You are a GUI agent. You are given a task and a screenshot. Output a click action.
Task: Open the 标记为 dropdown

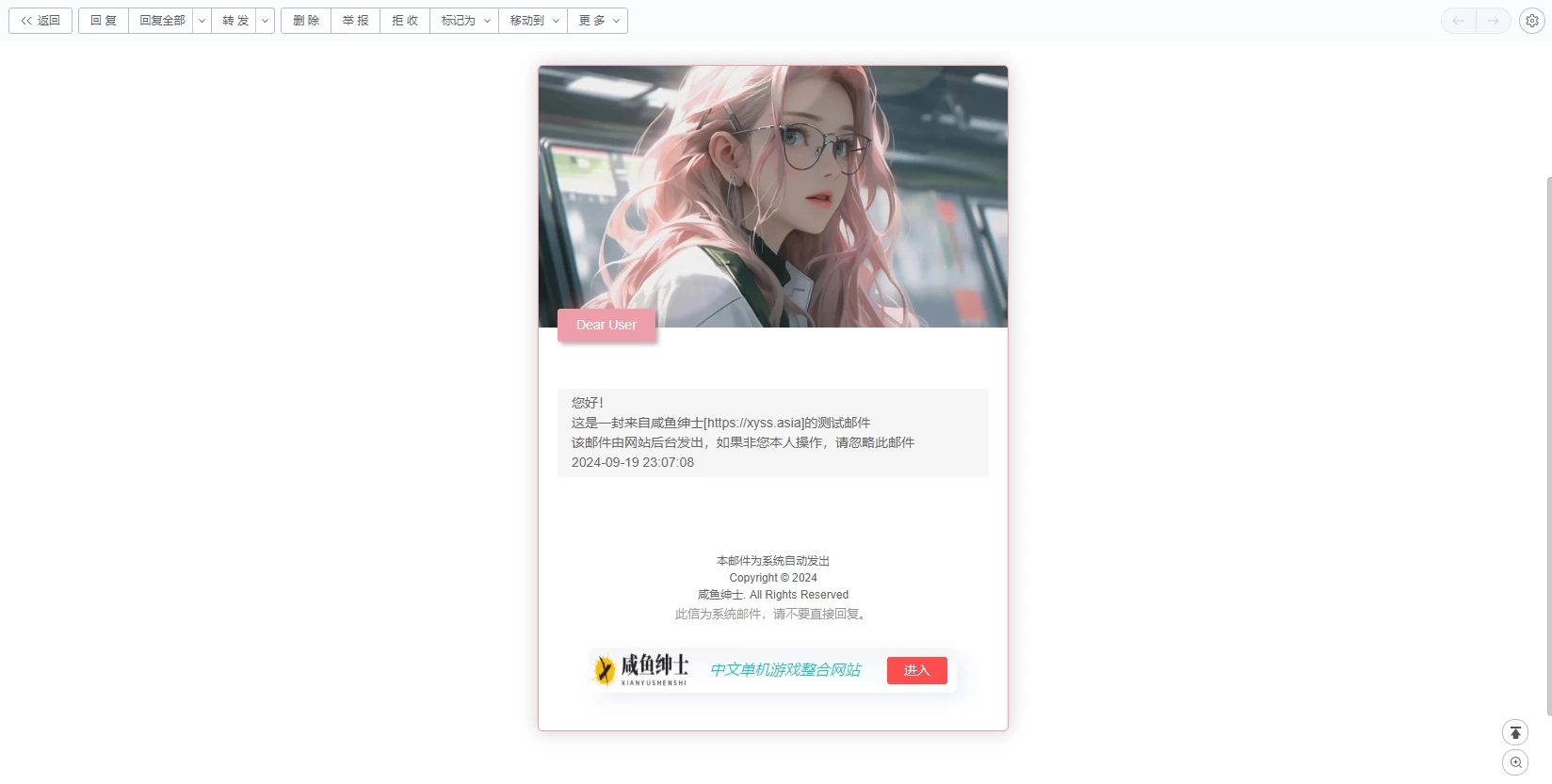[x=464, y=21]
